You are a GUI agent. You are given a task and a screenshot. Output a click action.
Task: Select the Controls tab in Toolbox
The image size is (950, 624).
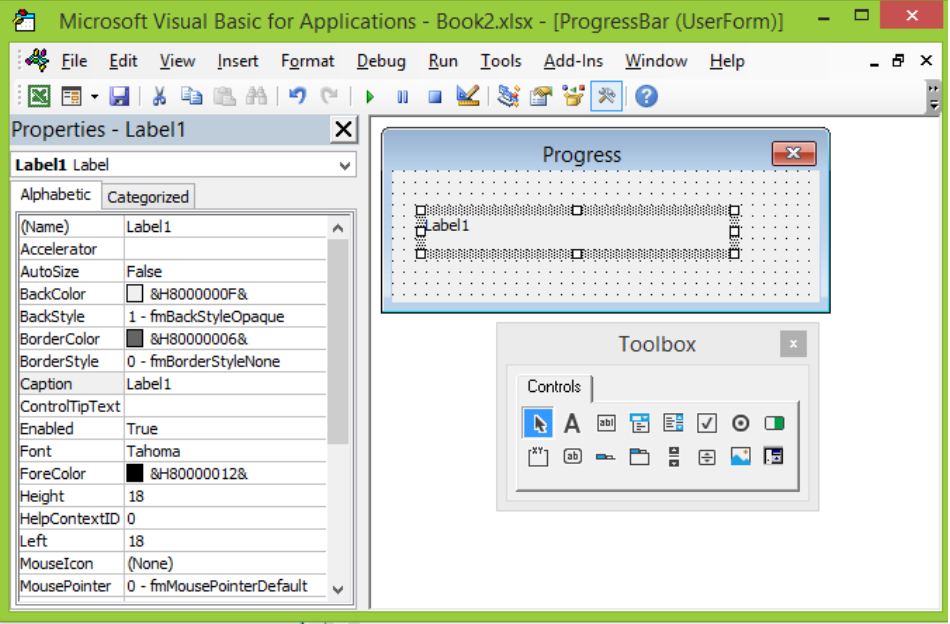pos(554,387)
